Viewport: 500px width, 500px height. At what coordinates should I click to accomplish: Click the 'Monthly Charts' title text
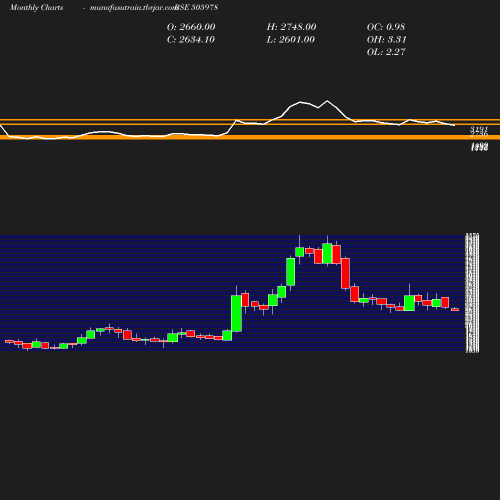click(36, 7)
